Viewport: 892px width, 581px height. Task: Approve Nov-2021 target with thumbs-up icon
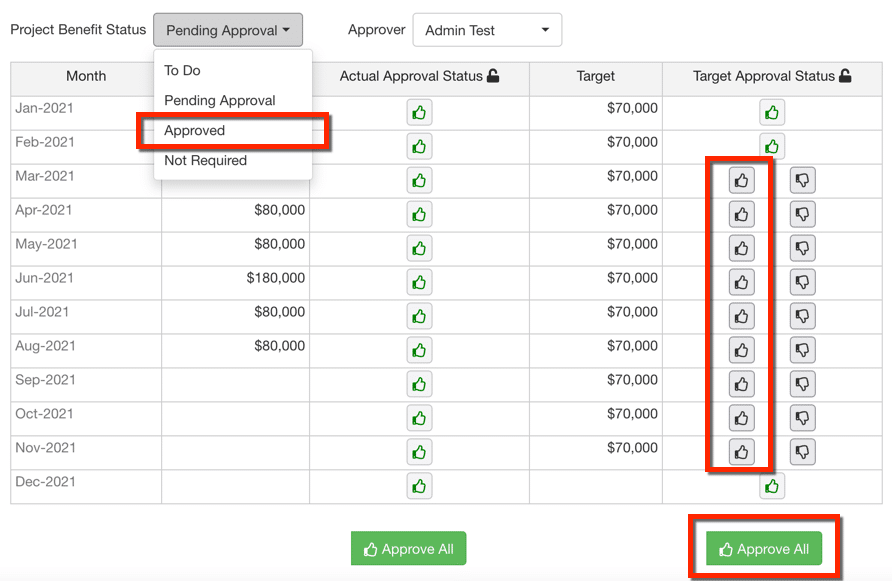pos(741,452)
